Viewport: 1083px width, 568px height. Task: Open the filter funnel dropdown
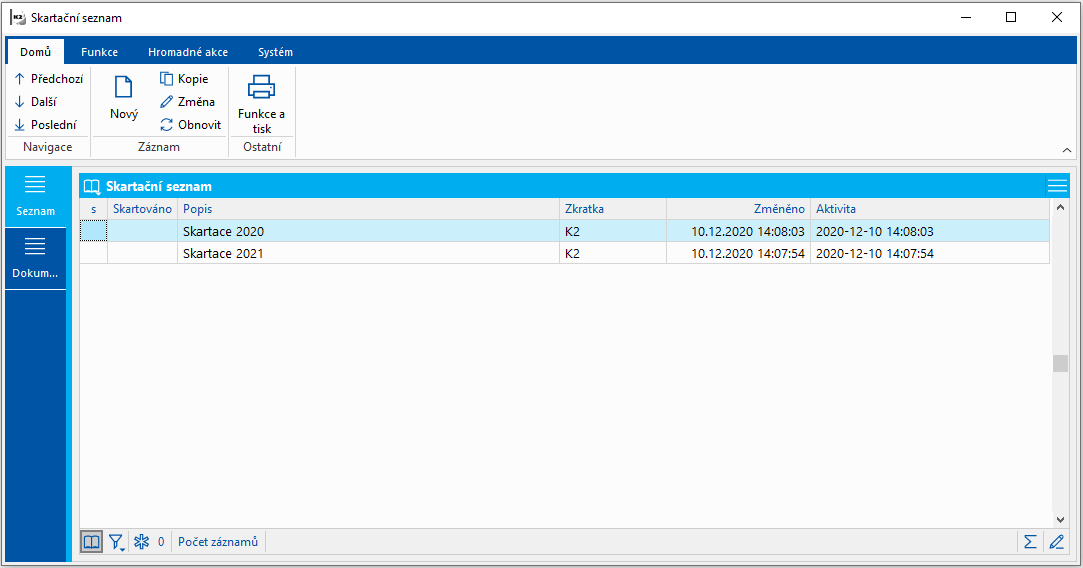(117, 542)
